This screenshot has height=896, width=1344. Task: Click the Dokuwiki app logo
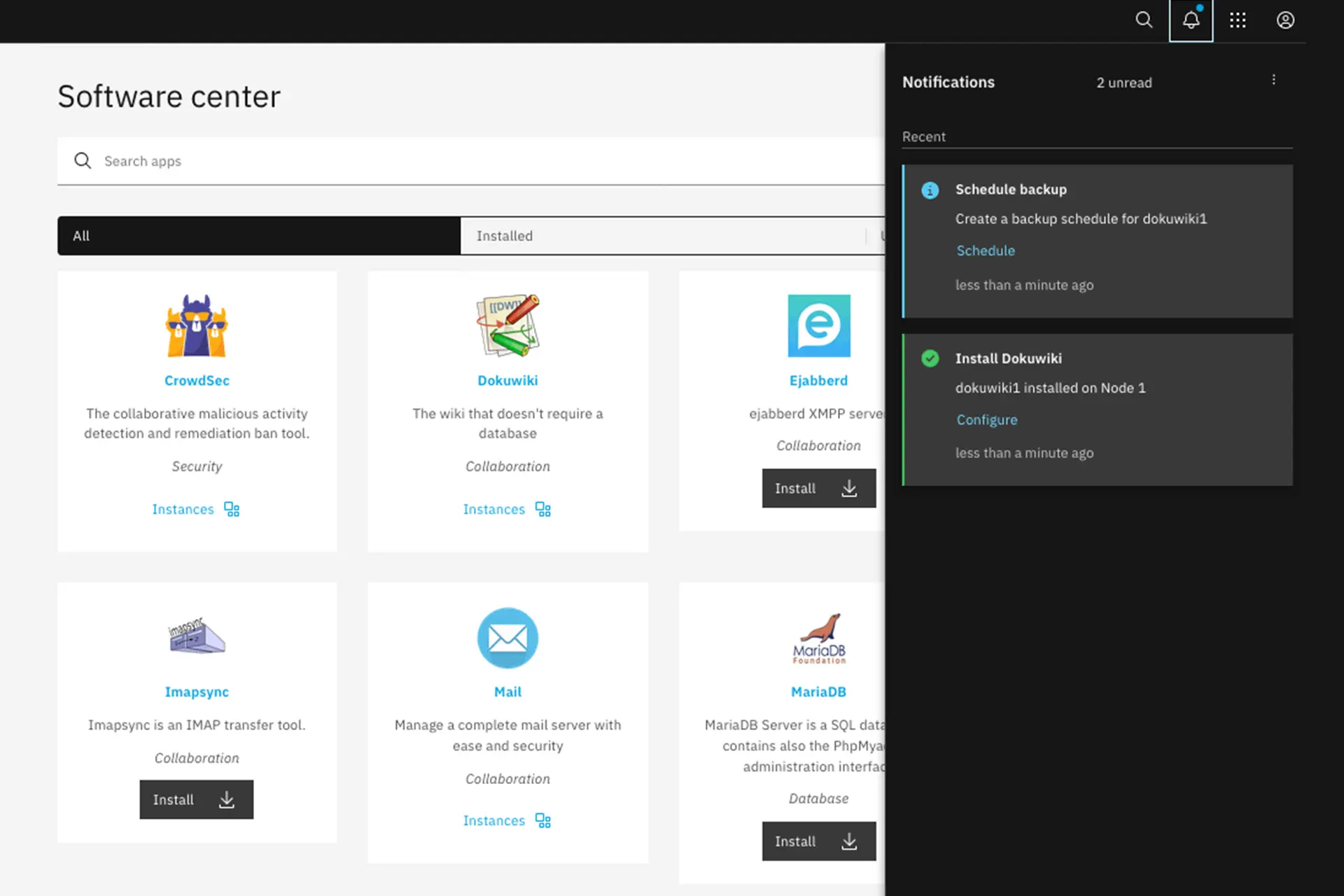tap(508, 325)
